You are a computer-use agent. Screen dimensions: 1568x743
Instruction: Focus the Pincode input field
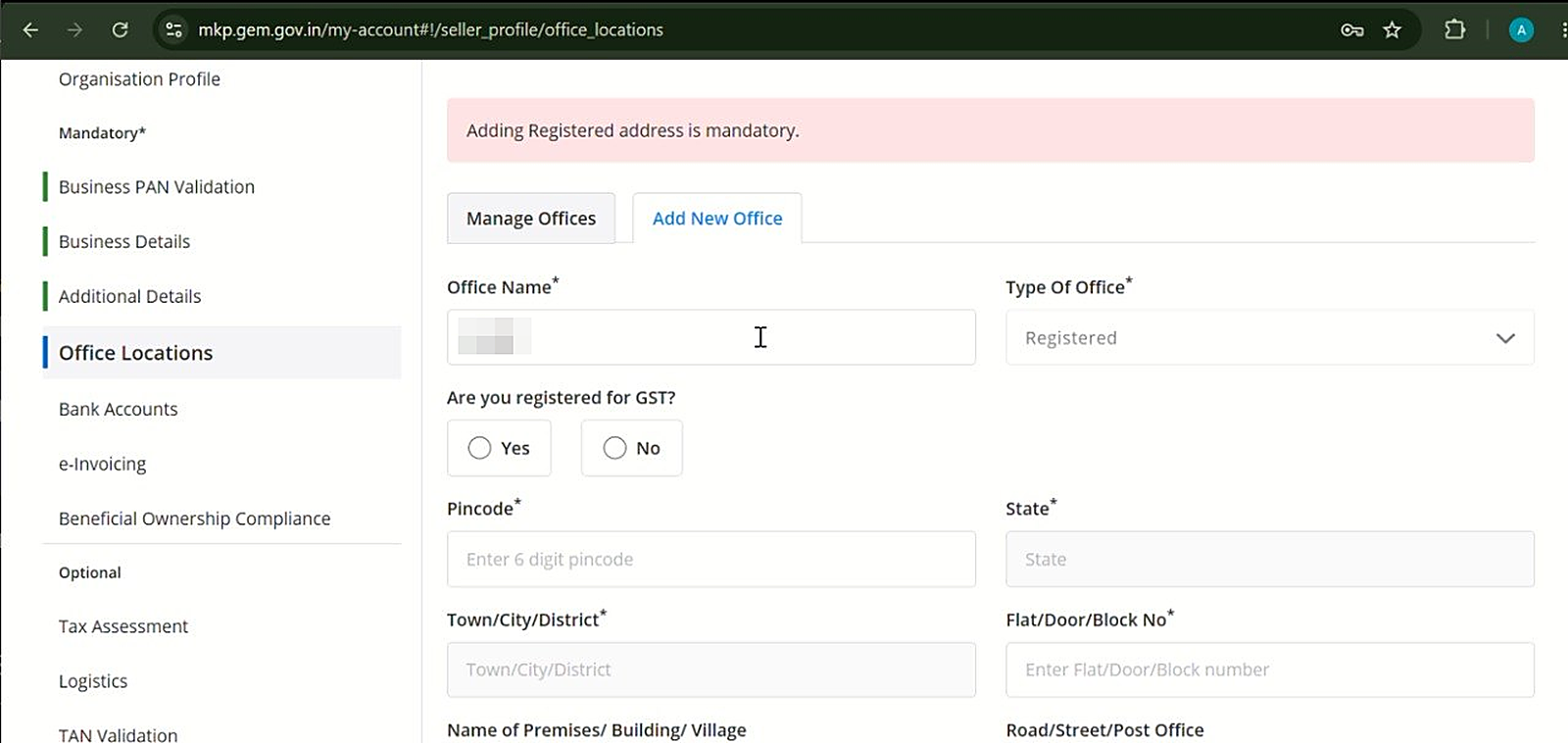point(711,559)
